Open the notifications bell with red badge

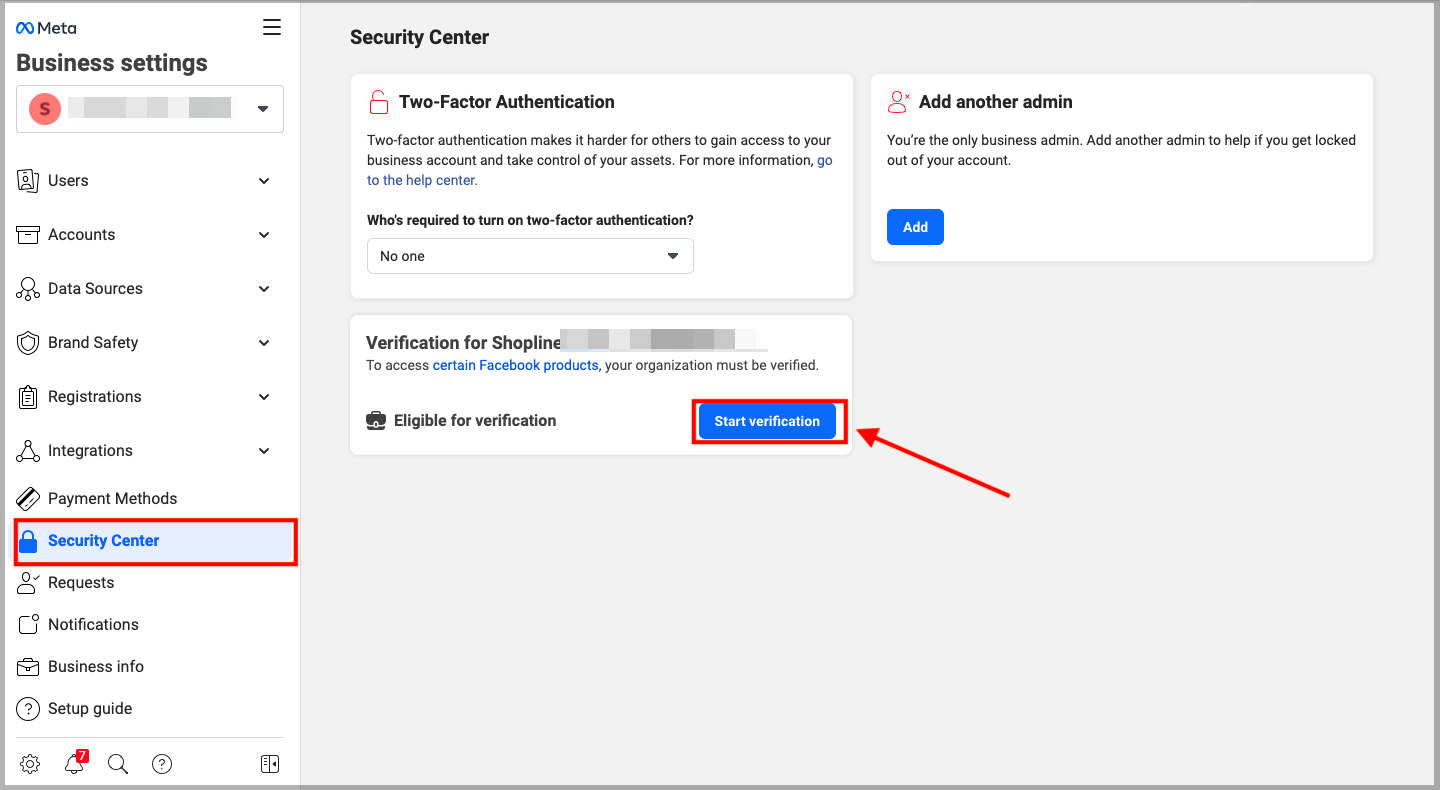coord(75,764)
